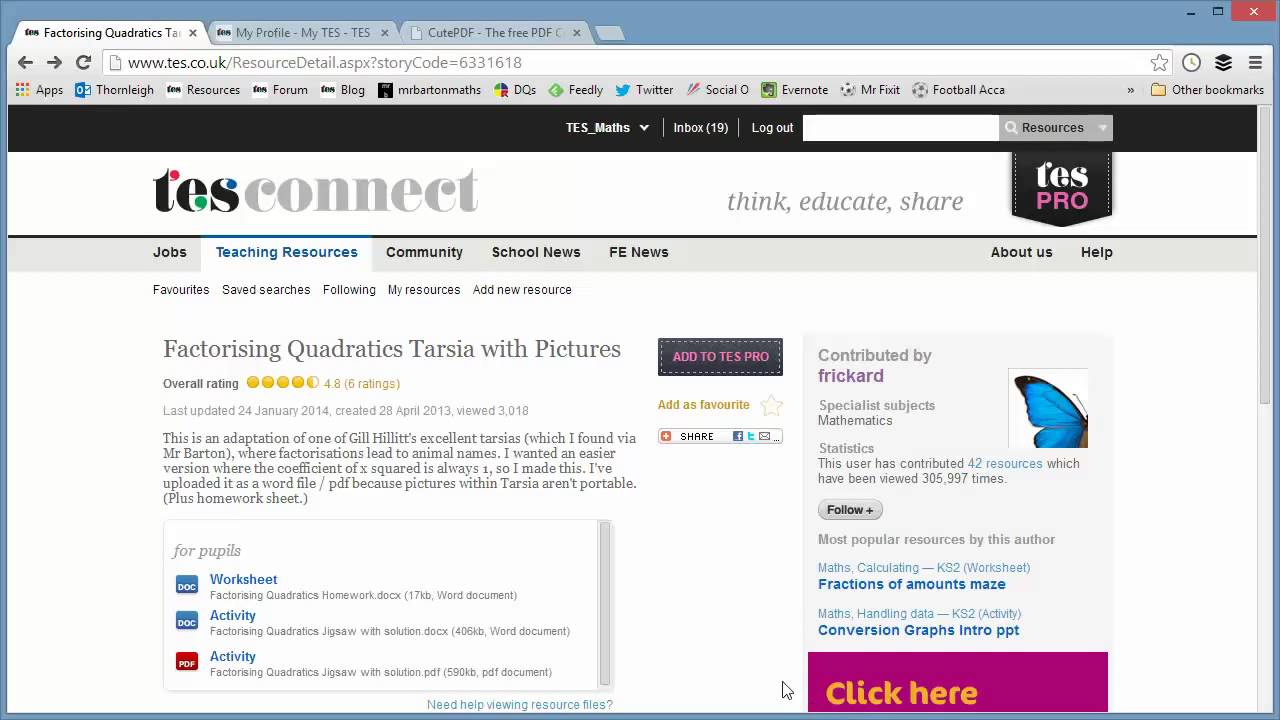Open the Thornleigh bookmark
This screenshot has height=720, width=1280.
pyautogui.click(x=115, y=90)
